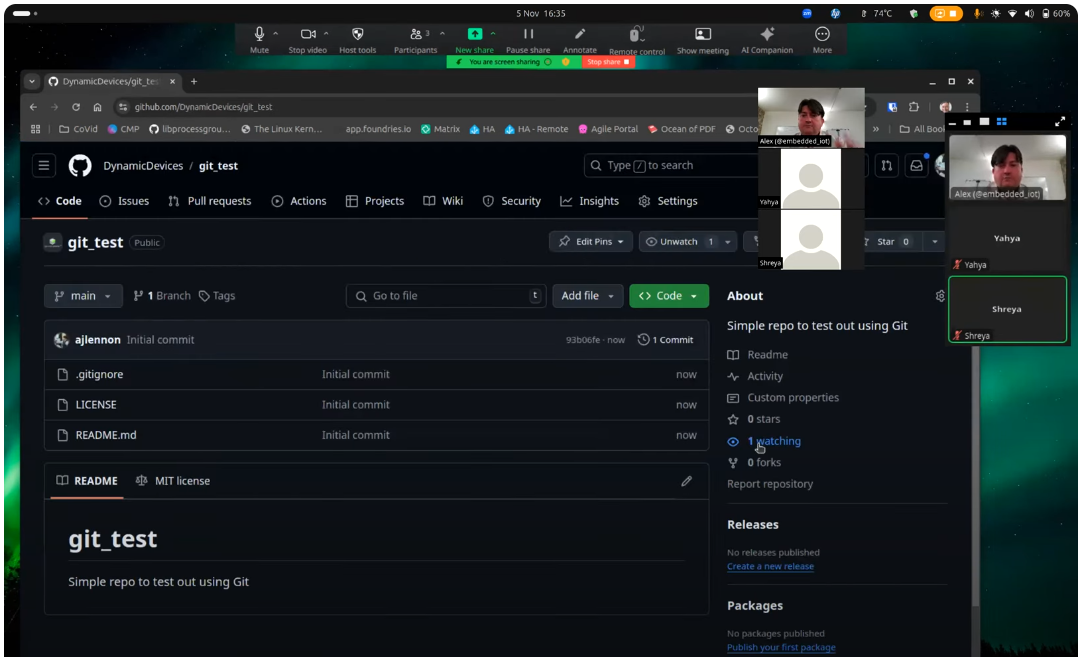
Task: Open the Add file dropdown
Action: point(588,296)
